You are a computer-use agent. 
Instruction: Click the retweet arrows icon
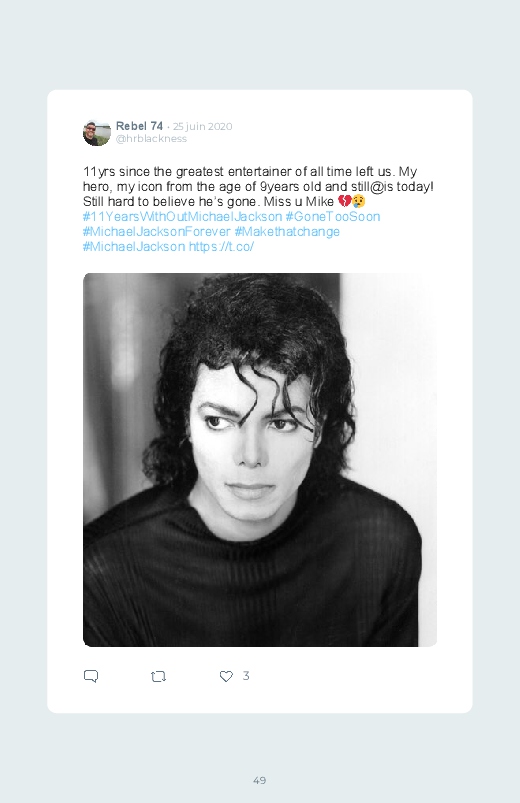(x=158, y=677)
